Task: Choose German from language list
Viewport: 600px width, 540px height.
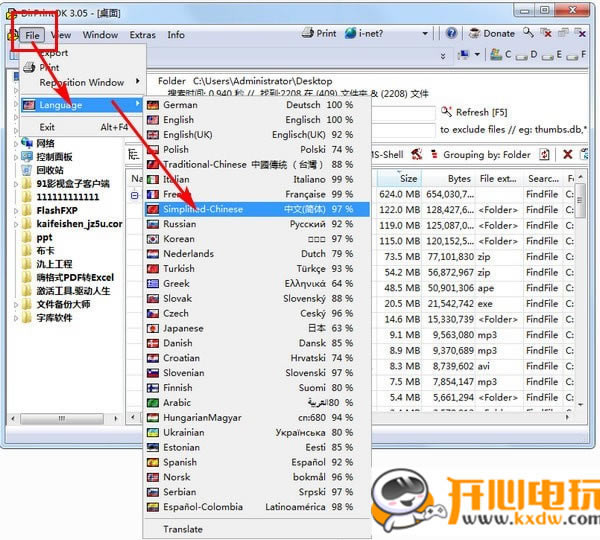Action: tap(257, 105)
